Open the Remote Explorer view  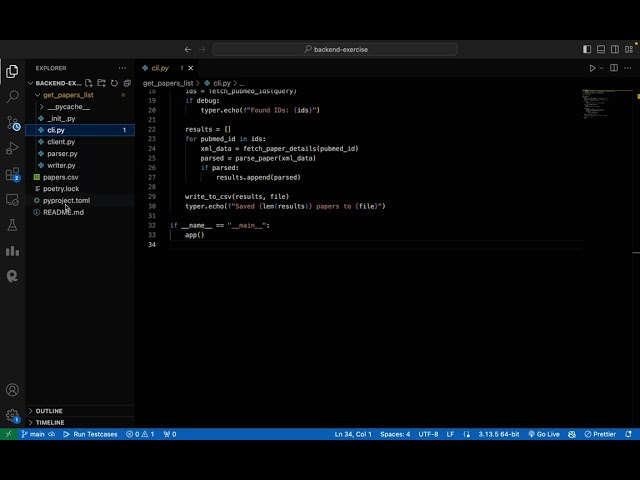click(12, 200)
